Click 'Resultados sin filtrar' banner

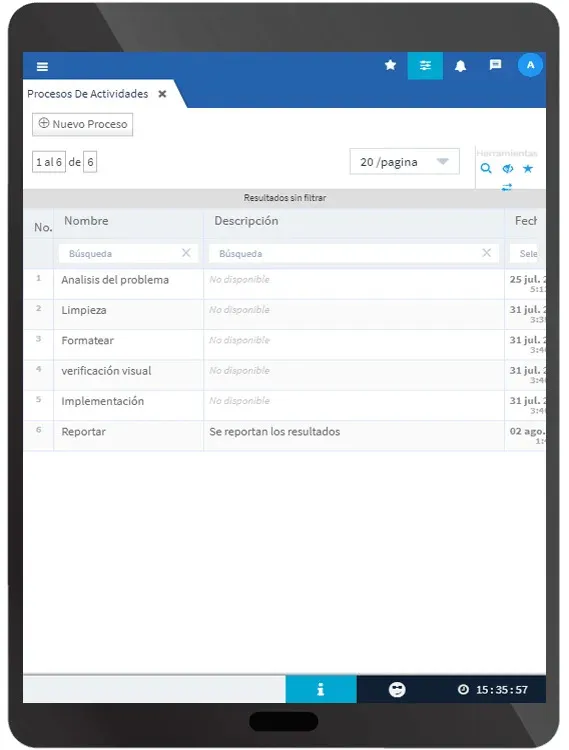pyautogui.click(x=285, y=198)
